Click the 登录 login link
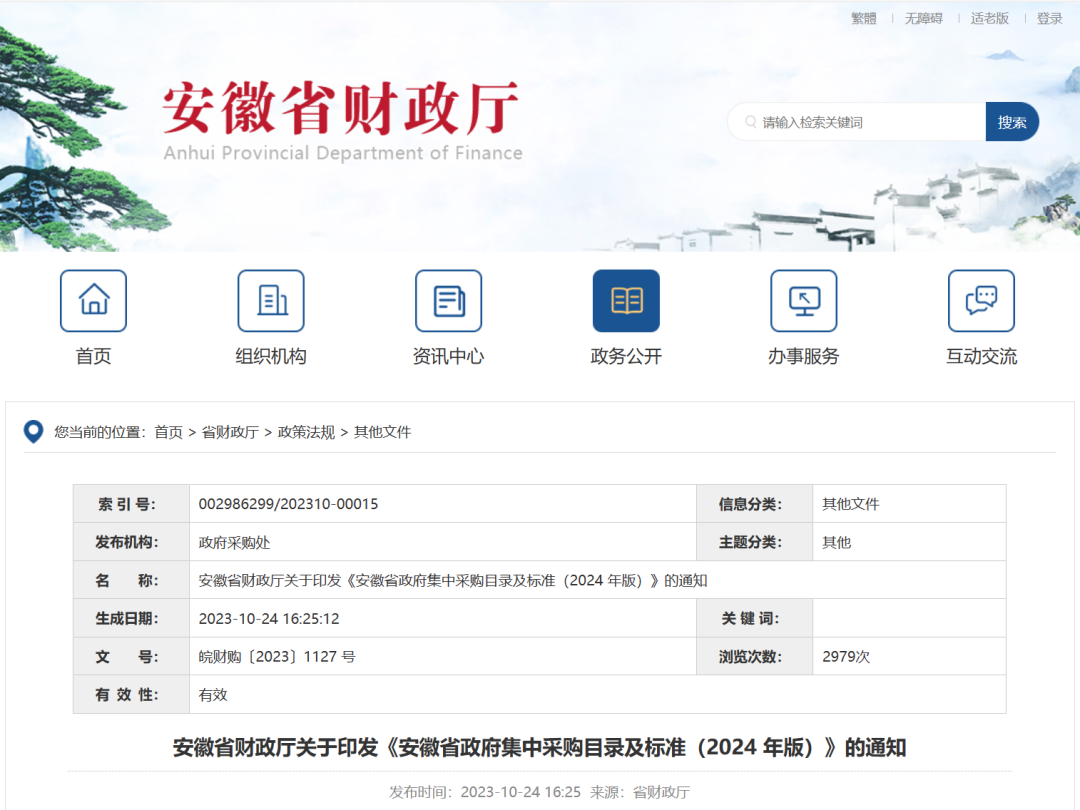Screen dimensions: 1080x810 [1049, 18]
